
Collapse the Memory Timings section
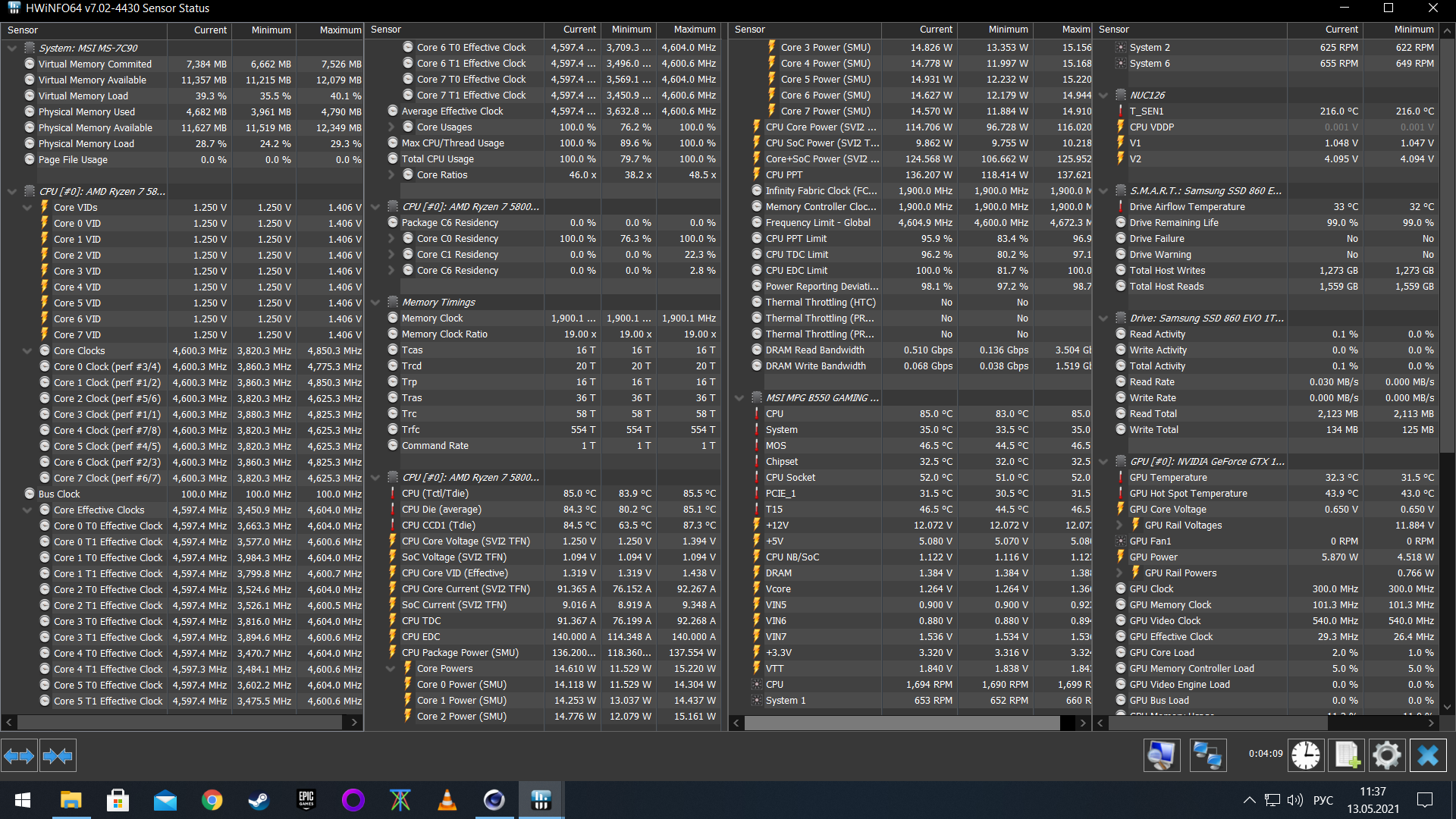coord(375,302)
